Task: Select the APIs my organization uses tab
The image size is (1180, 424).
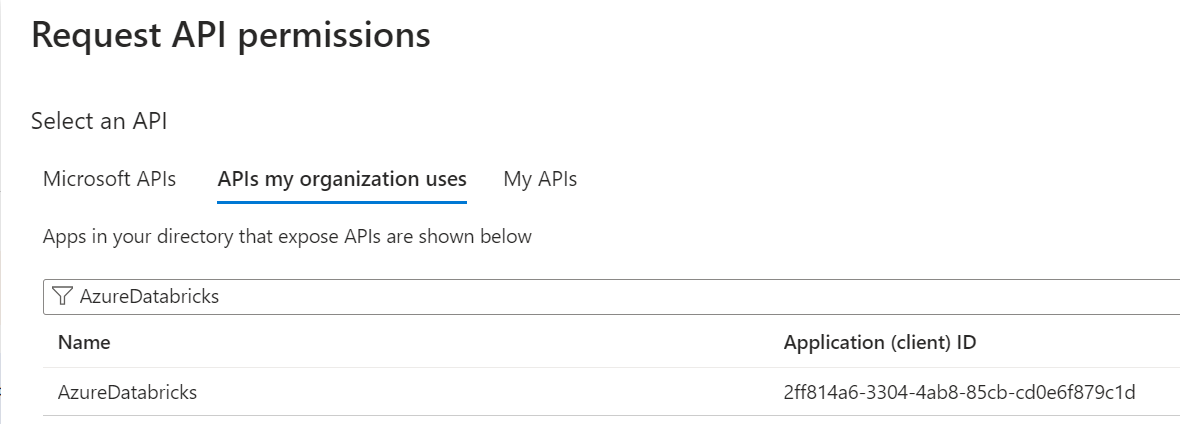Action: pyautogui.click(x=342, y=179)
